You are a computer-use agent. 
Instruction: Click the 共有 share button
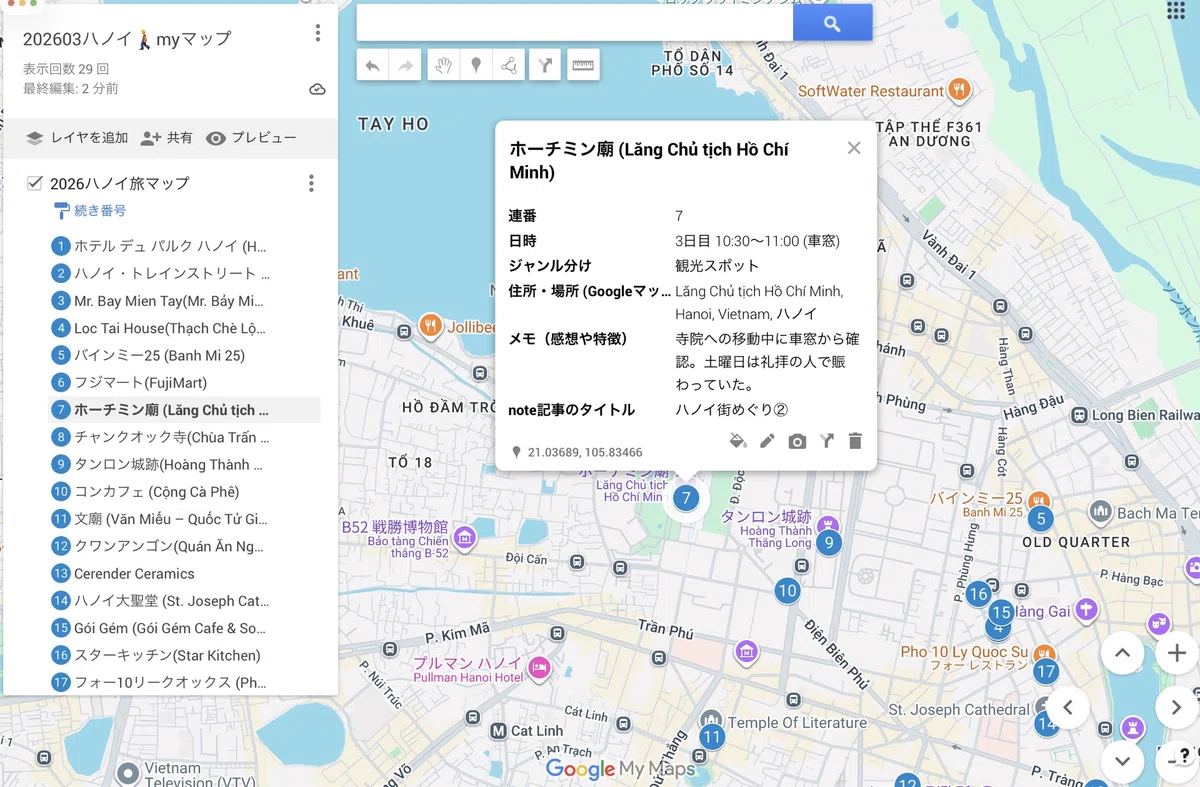point(167,138)
